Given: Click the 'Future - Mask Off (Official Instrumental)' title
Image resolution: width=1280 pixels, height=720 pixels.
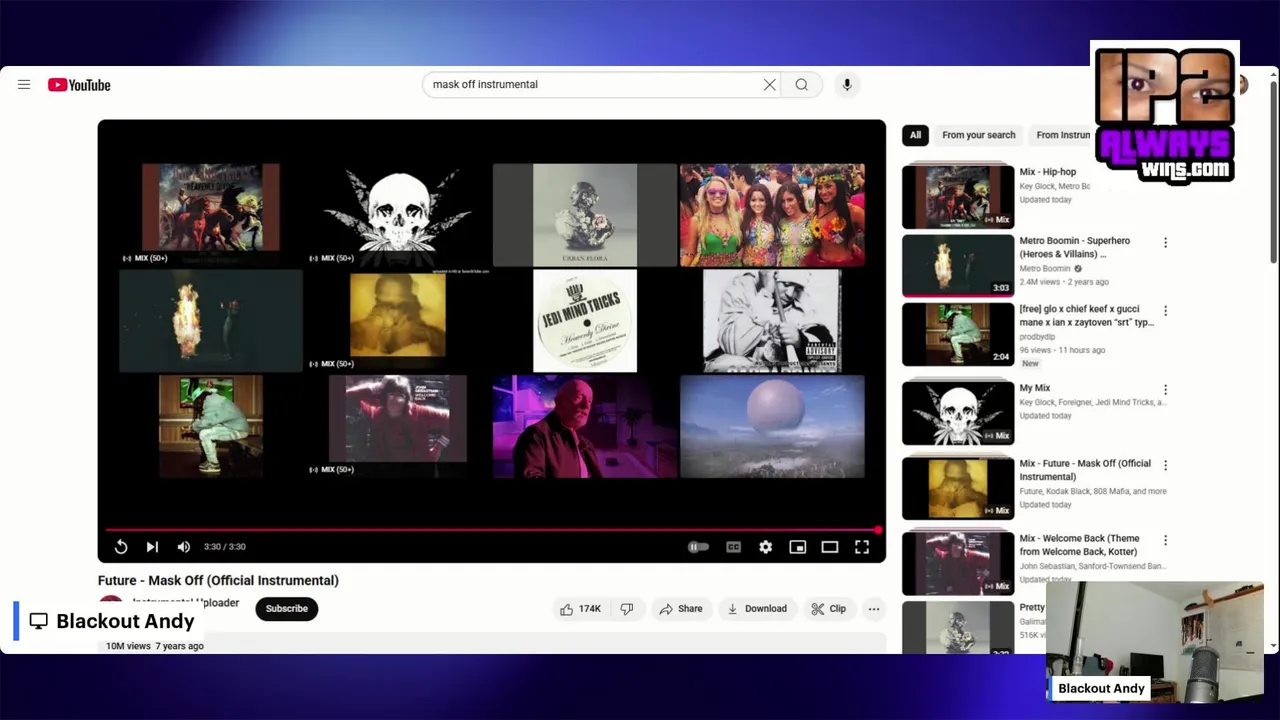Looking at the screenshot, I should pos(218,581).
